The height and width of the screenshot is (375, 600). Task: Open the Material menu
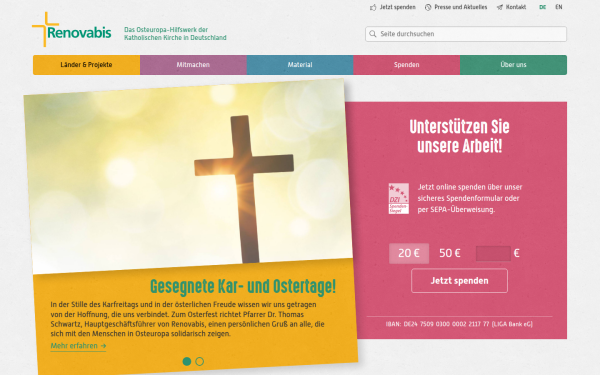pyautogui.click(x=300, y=65)
